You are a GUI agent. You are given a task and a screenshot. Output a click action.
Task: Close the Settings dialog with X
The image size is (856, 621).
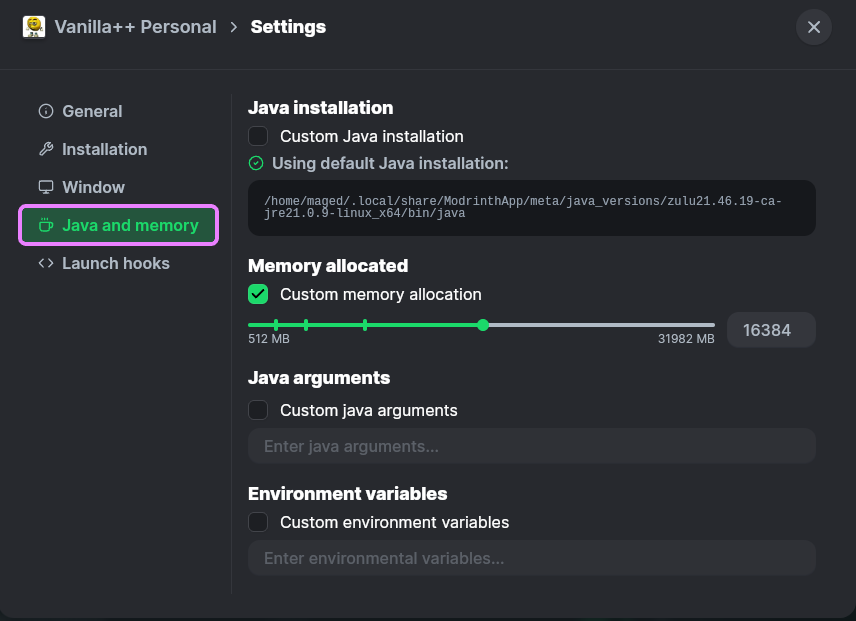pyautogui.click(x=813, y=27)
